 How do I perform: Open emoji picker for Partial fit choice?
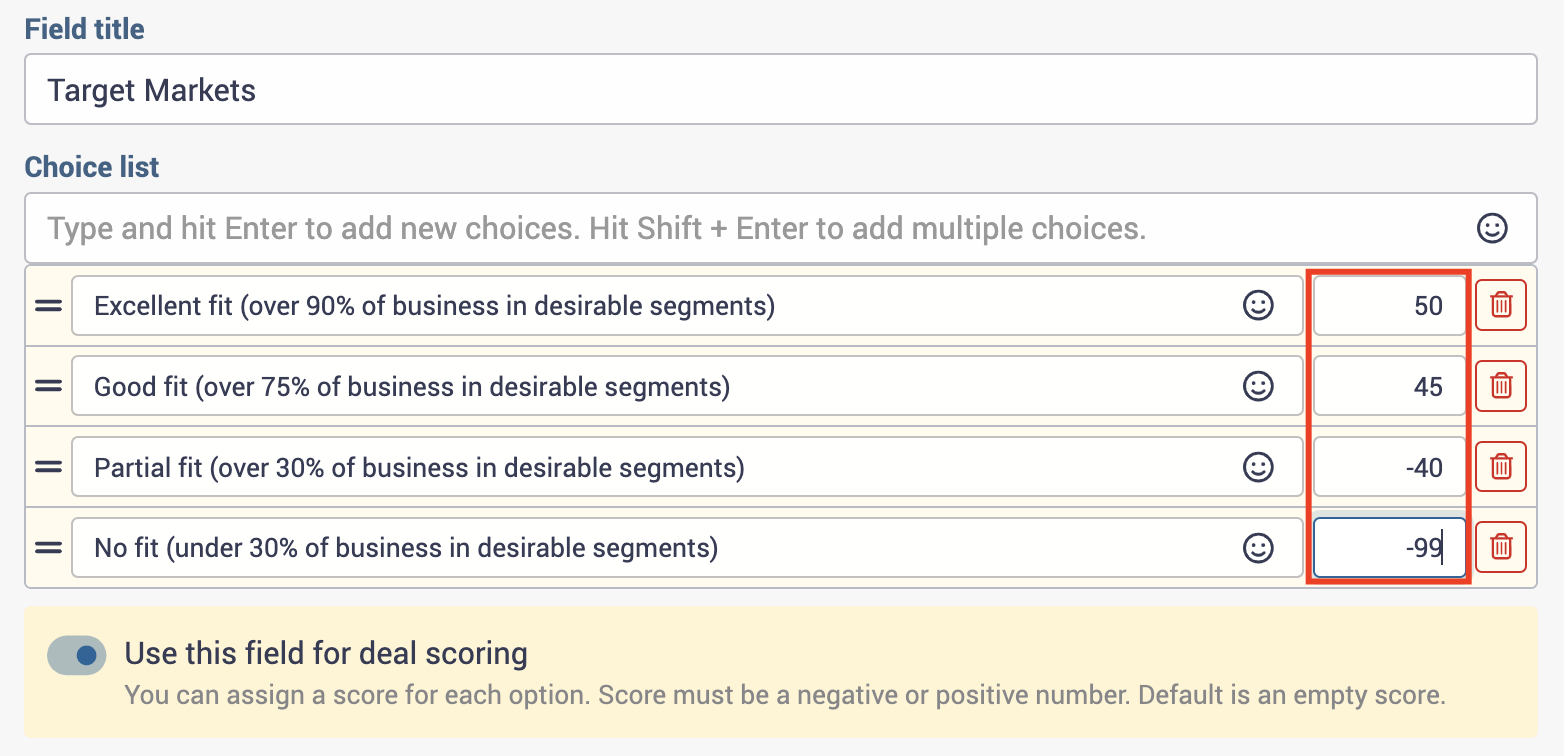tap(1257, 467)
